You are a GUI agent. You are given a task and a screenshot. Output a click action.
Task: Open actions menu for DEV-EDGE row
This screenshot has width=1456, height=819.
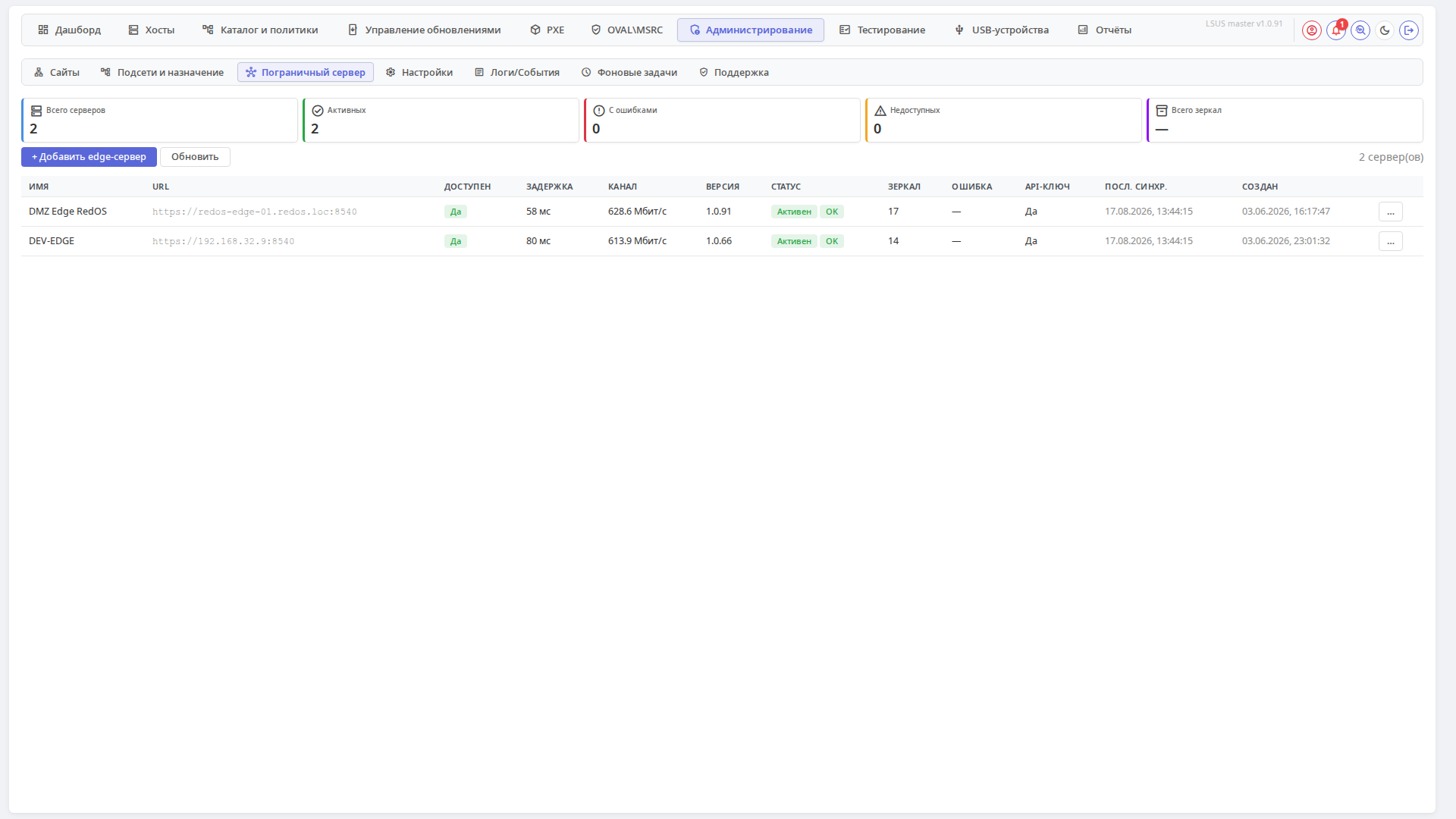(1390, 242)
